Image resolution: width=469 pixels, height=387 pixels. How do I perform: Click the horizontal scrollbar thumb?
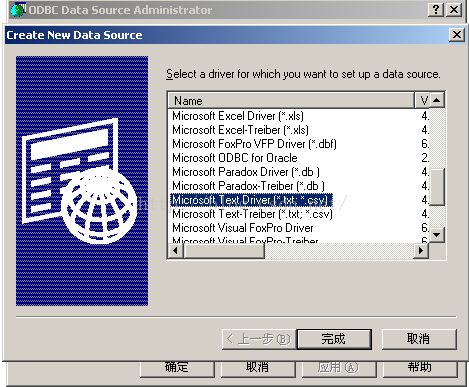point(224,250)
